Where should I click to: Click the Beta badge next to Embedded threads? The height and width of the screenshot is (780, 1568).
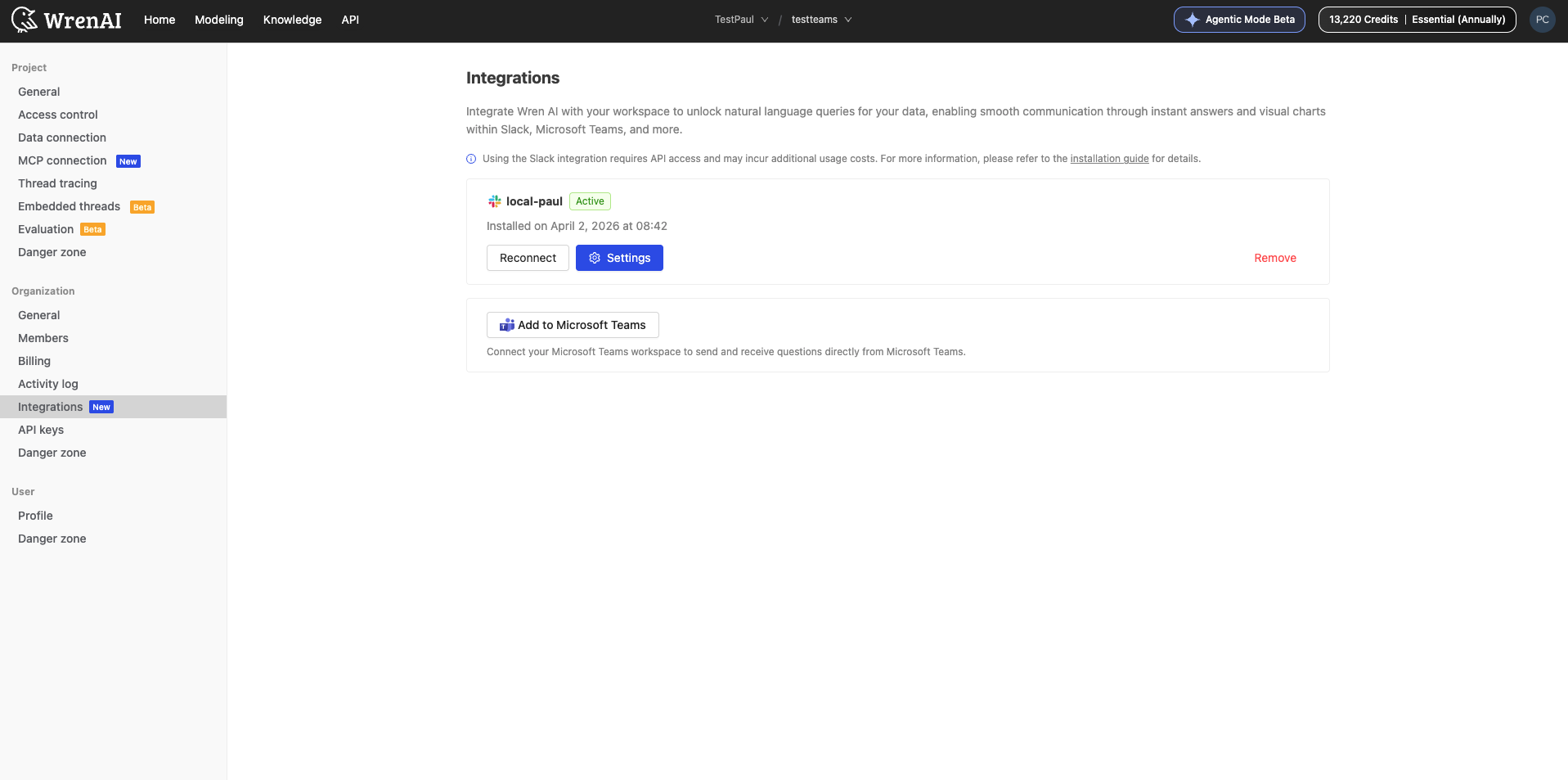pos(142,207)
